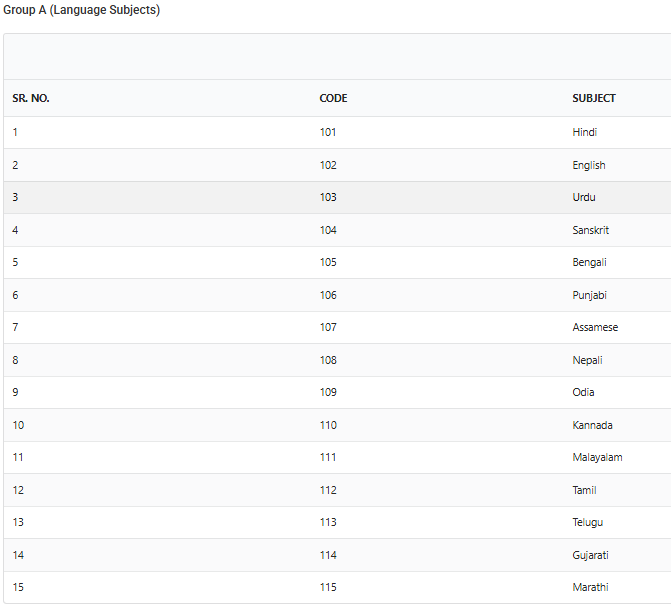Screen dimensions: 671x610
Task: Click the Assamese subject cell
Action: click(x=595, y=327)
